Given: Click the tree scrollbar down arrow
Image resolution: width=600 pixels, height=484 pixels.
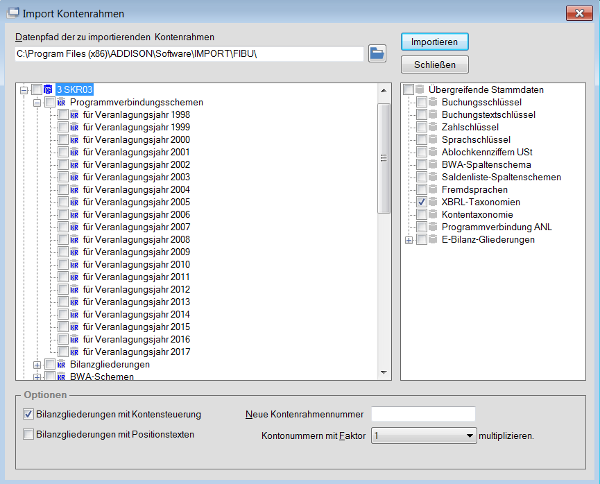Looking at the screenshot, I should 384,372.
